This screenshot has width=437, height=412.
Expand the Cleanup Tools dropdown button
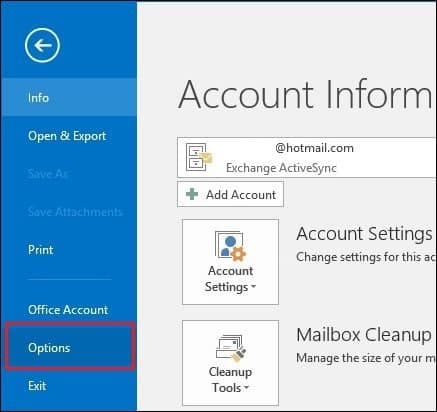(230, 363)
